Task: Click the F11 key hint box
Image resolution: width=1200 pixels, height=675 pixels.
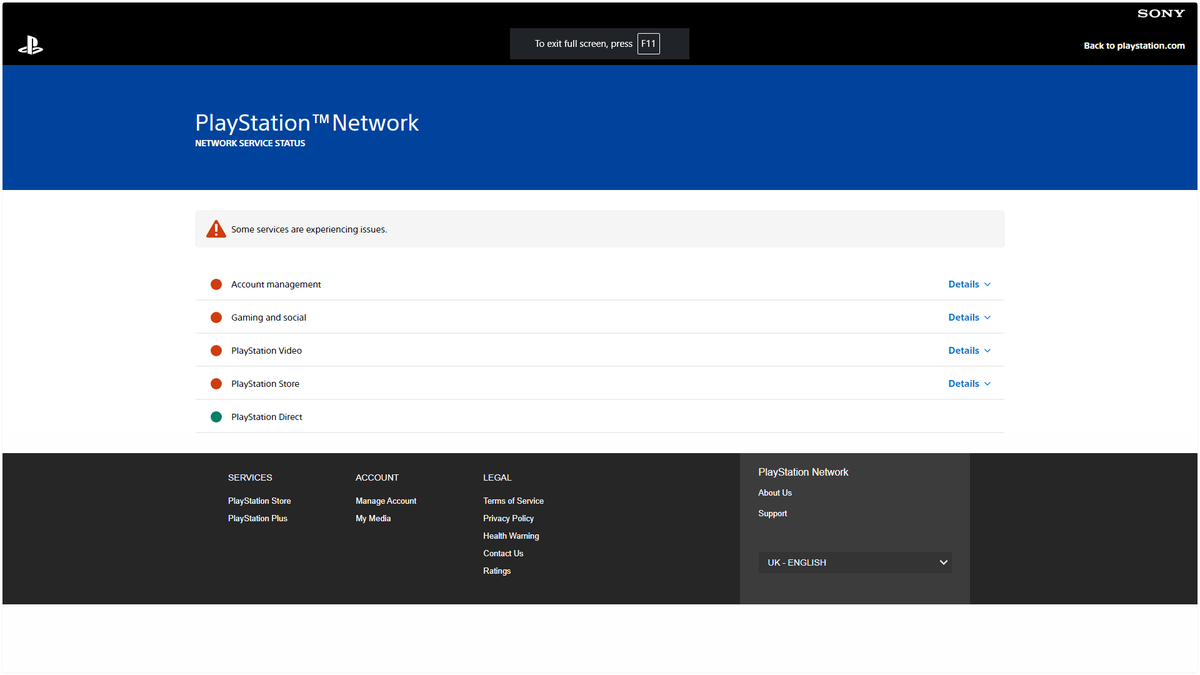Action: click(648, 44)
